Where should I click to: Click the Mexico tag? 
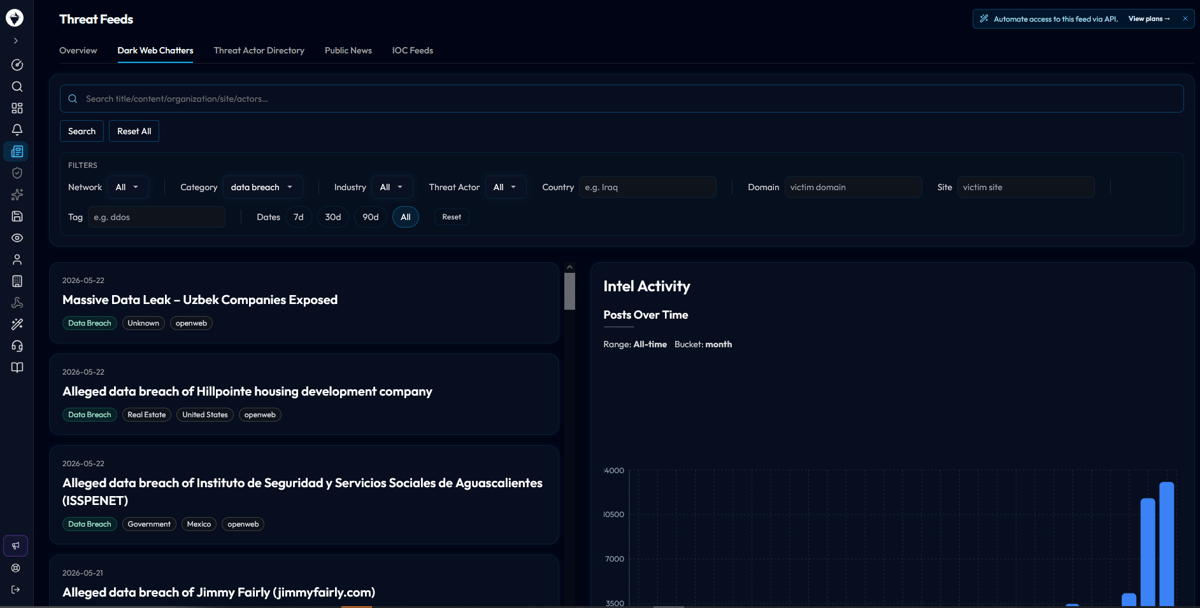pos(199,524)
